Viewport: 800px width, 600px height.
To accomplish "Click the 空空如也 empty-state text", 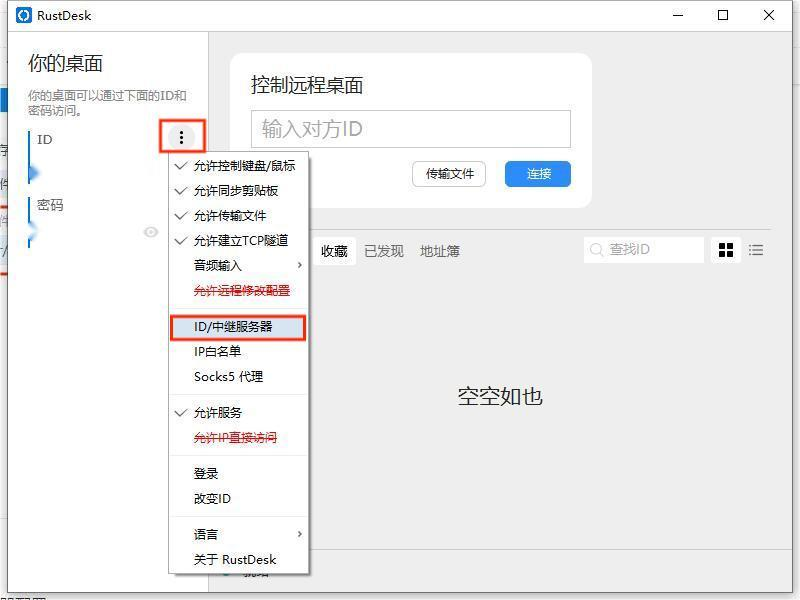I will point(500,396).
